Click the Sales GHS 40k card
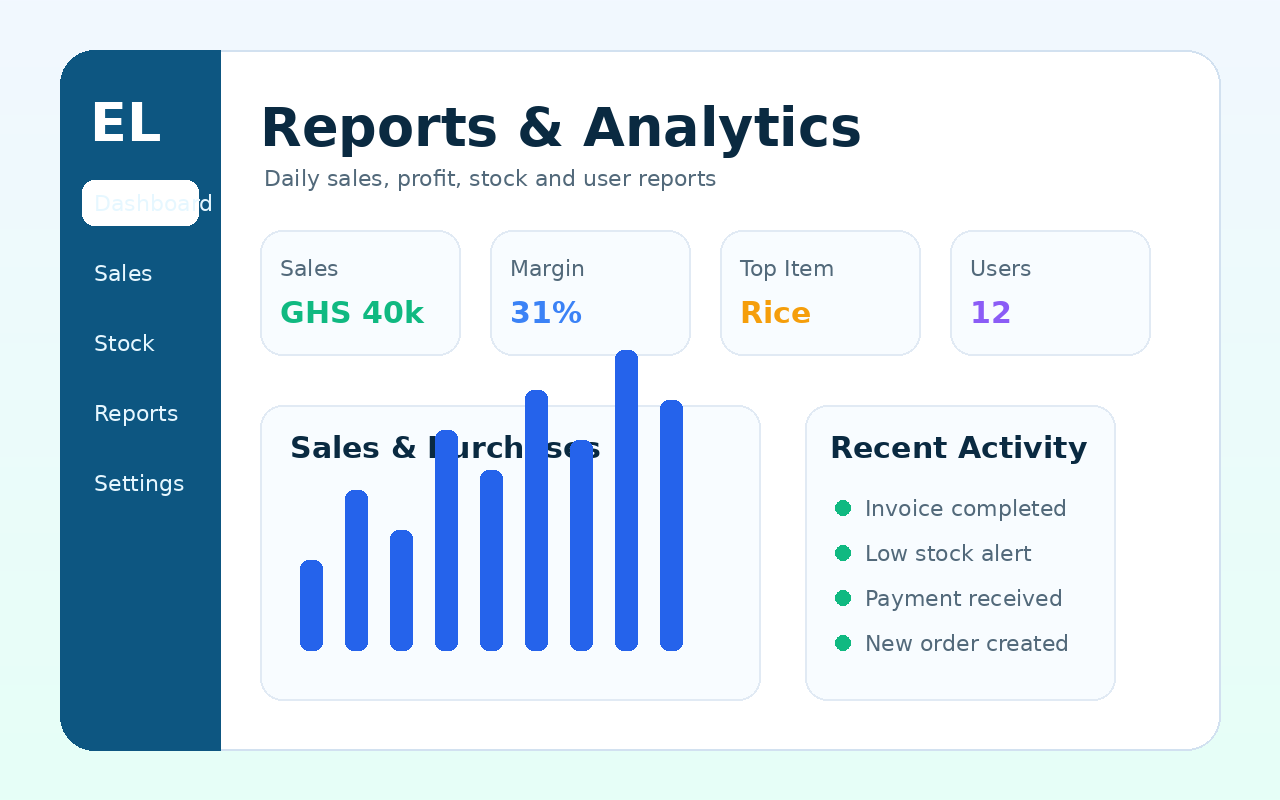The image size is (1280, 800). point(360,293)
